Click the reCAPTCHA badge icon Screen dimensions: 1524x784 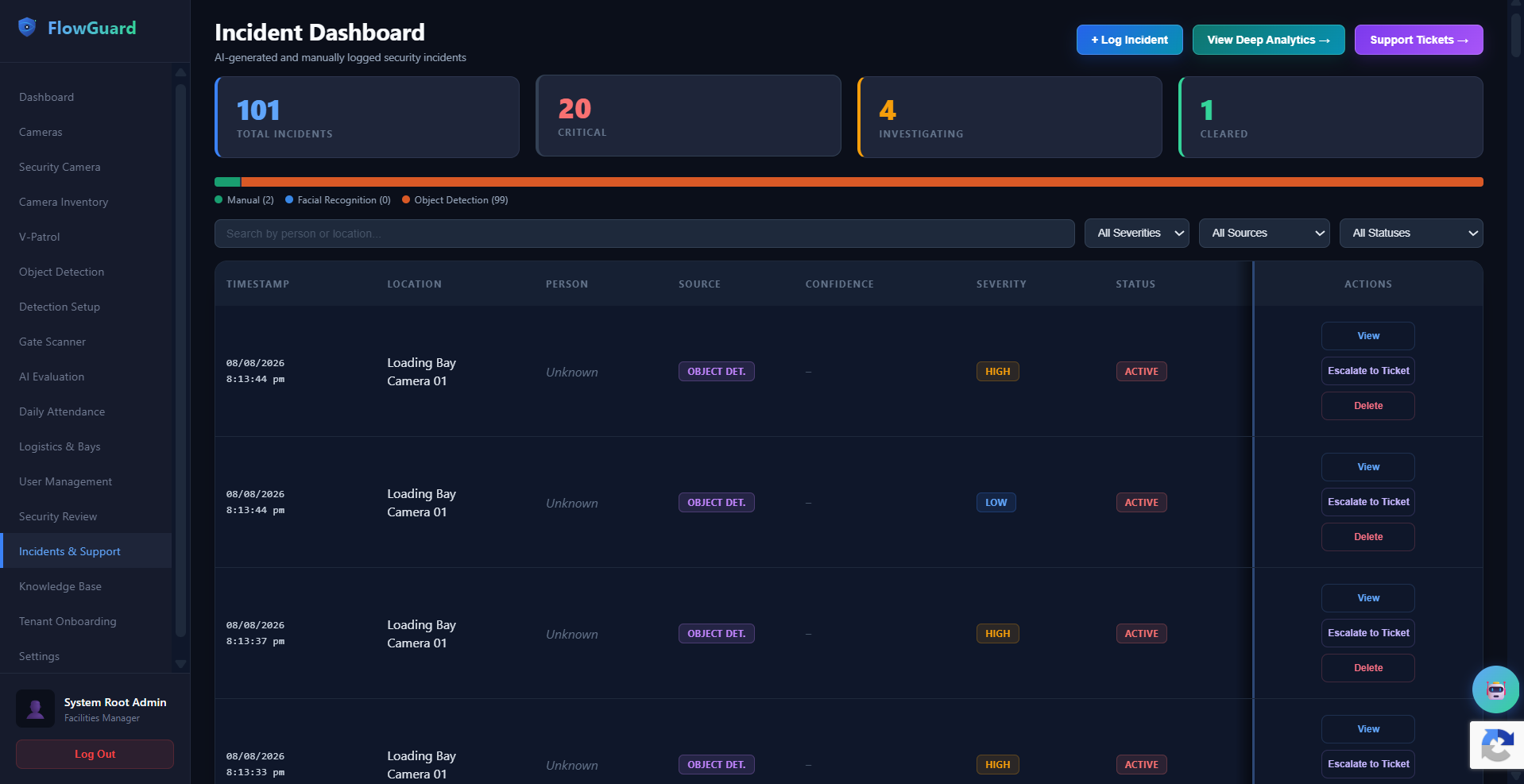(1497, 745)
